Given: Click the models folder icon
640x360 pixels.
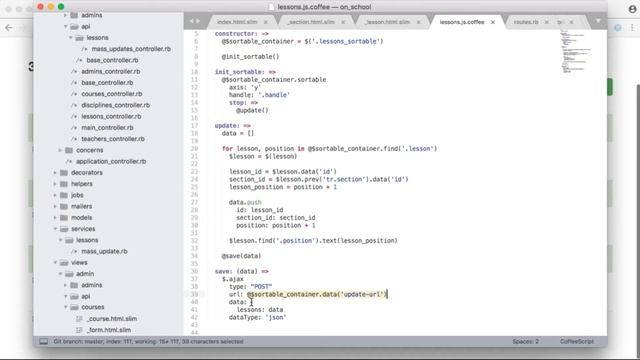Looking at the screenshot, I should pos(64,218).
